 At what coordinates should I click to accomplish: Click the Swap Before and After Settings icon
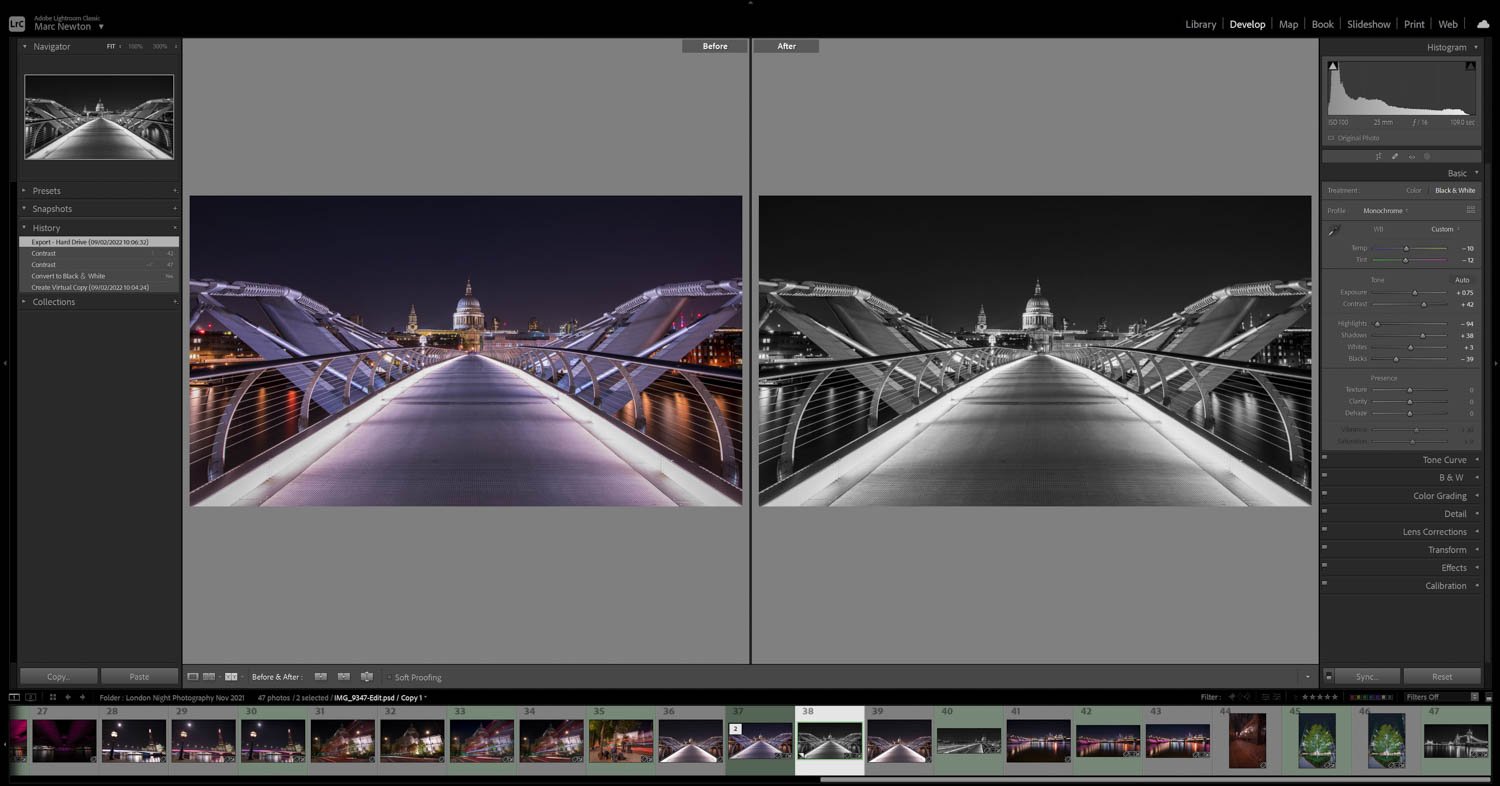[x=367, y=677]
